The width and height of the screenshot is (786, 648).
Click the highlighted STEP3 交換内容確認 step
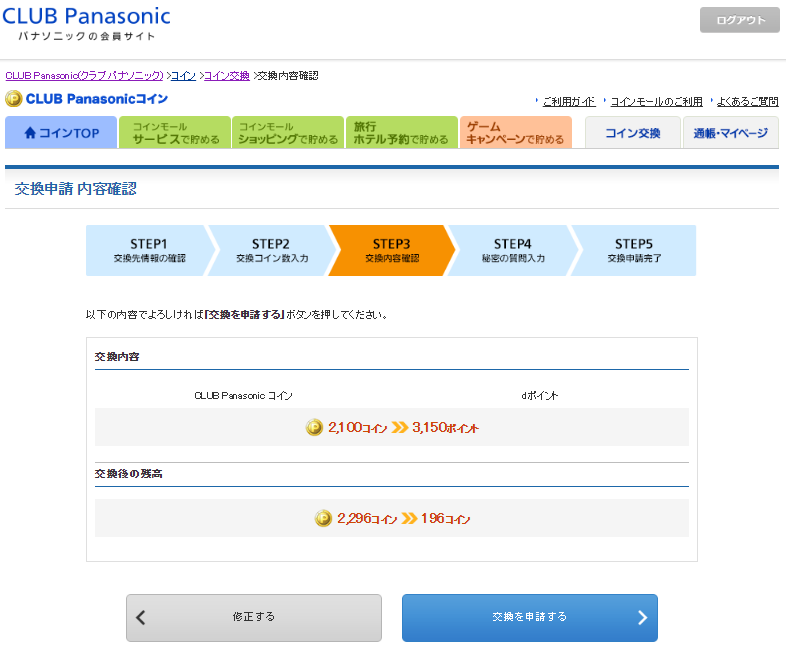392,250
